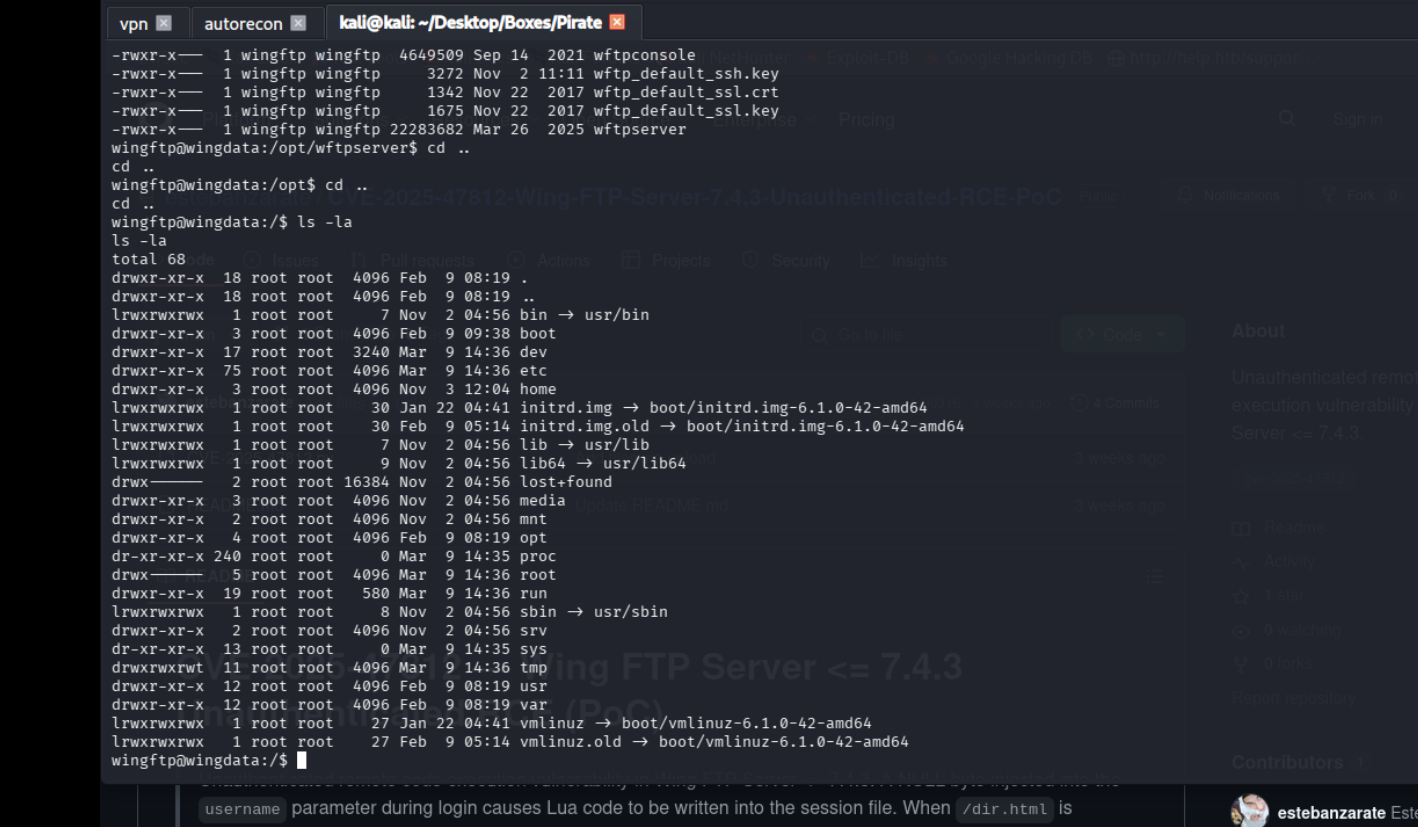Select the kali@kali ~/Desktop/Boxes/Pirate tab
Viewport: 1418px width, 827px height.
tap(470, 22)
